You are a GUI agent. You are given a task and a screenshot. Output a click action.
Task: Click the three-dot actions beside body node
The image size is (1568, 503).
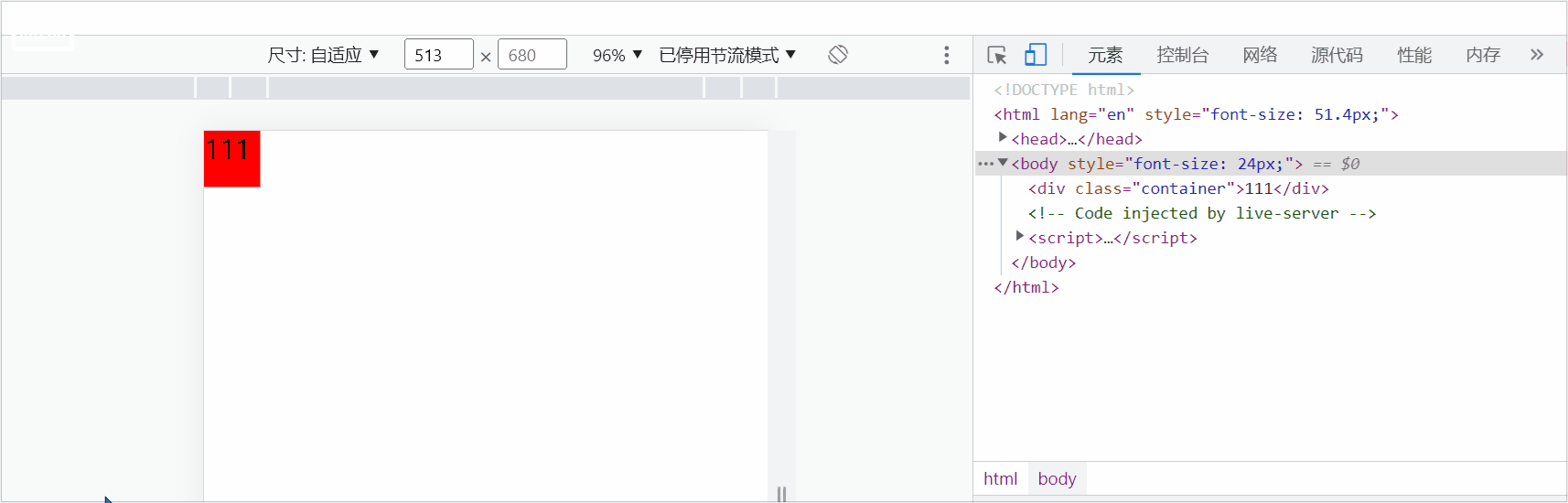pos(985,164)
